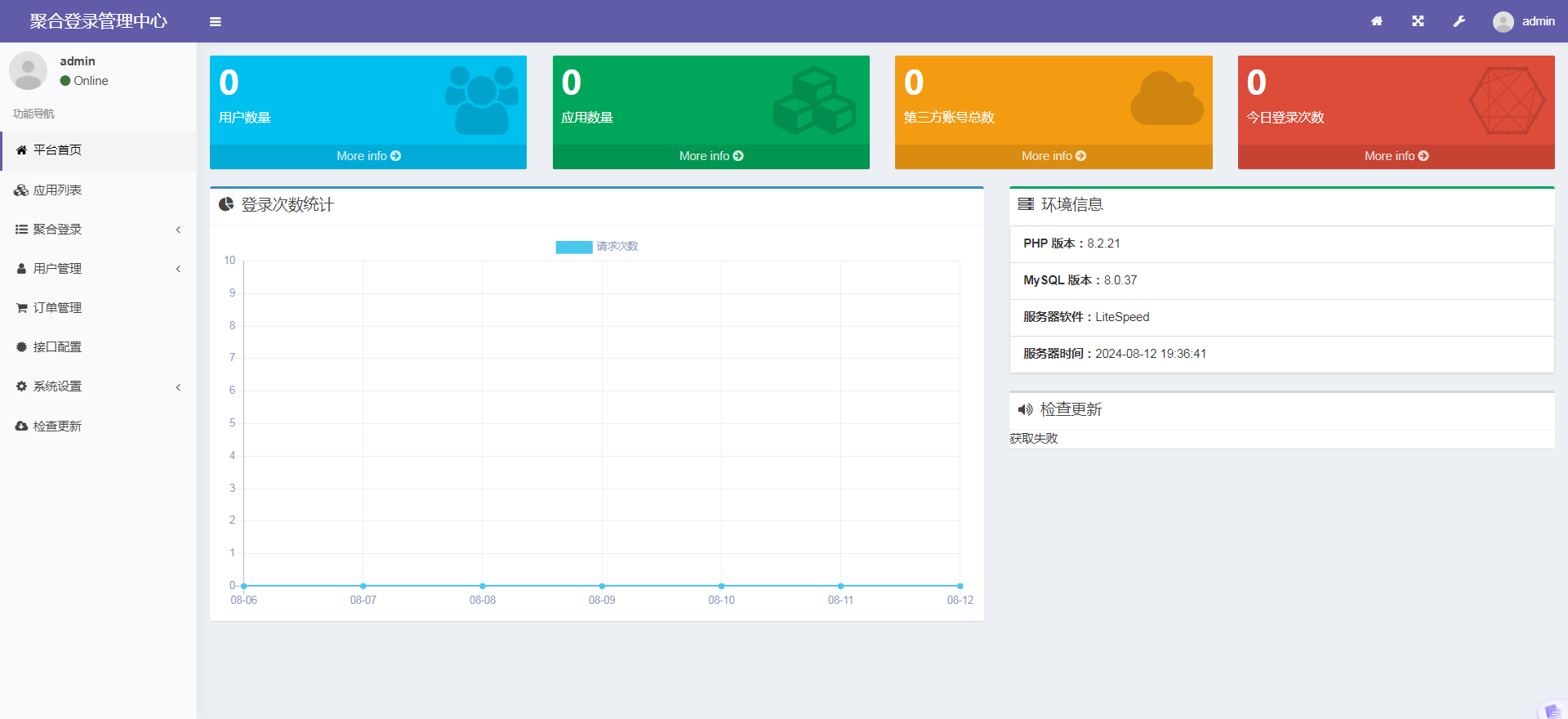Open the wrench tool icon
Screen dimensions: 1568x719
1459,21
